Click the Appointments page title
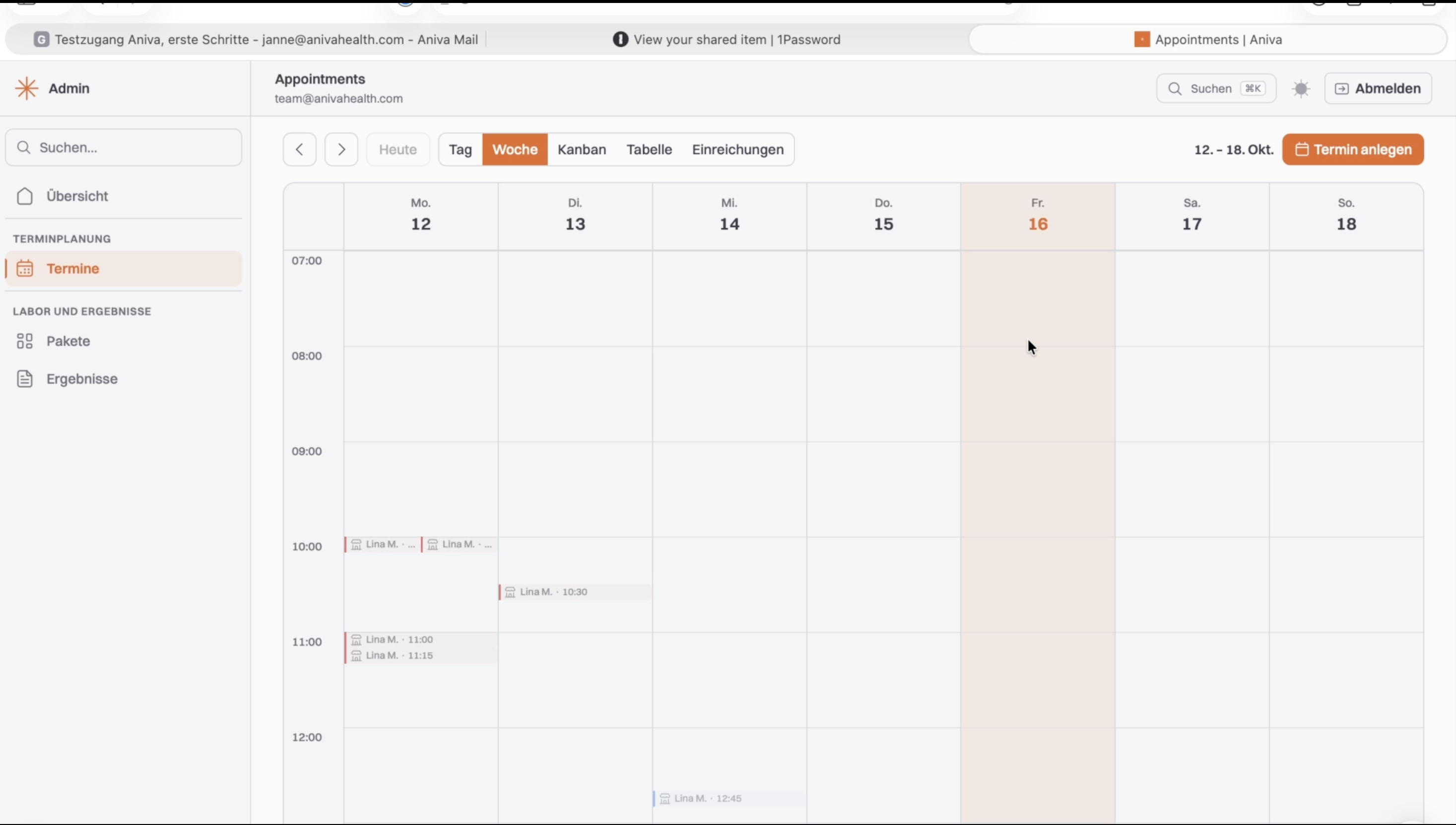The width and height of the screenshot is (1456, 825). [320, 79]
